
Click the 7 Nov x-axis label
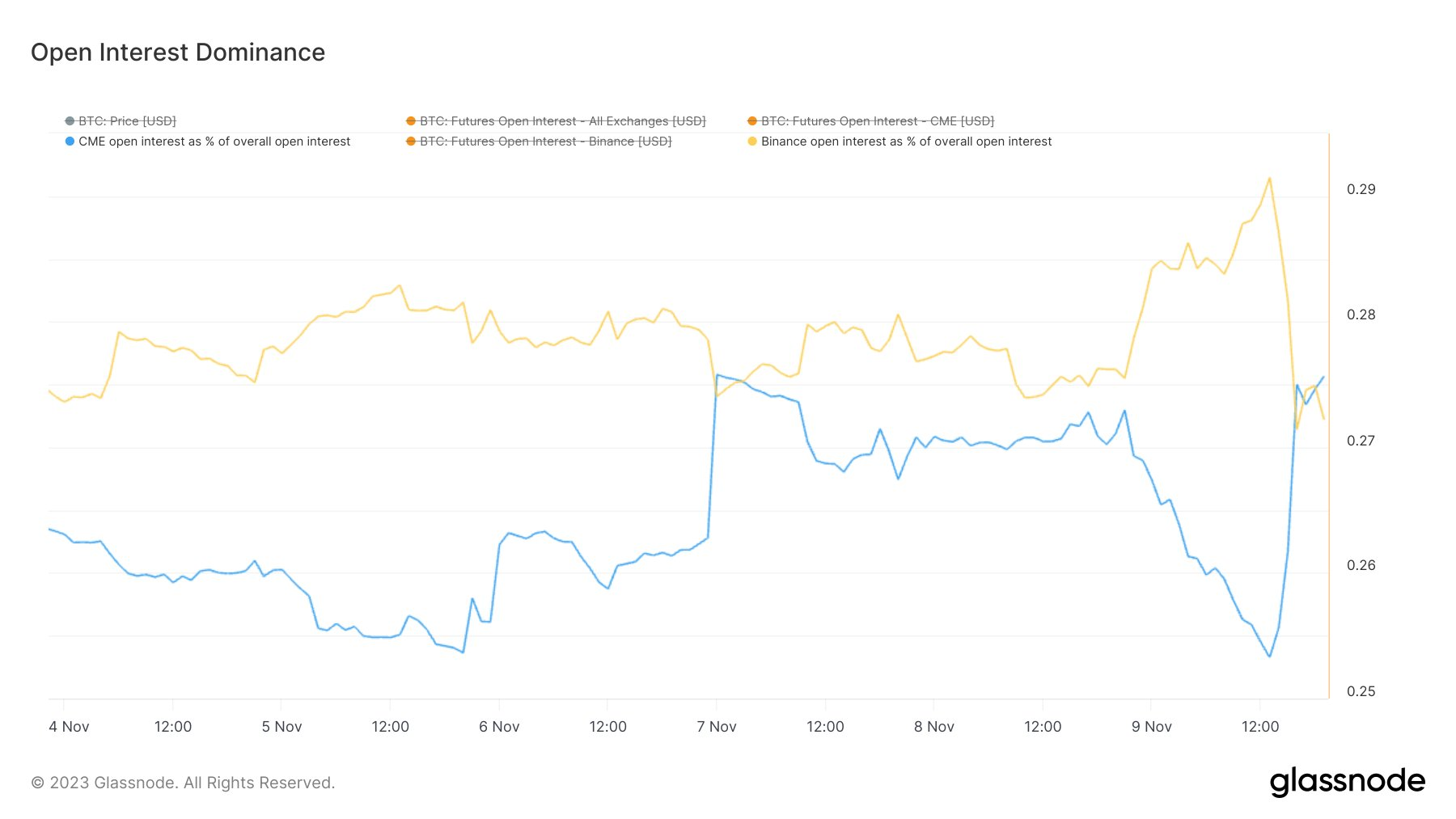(x=717, y=727)
